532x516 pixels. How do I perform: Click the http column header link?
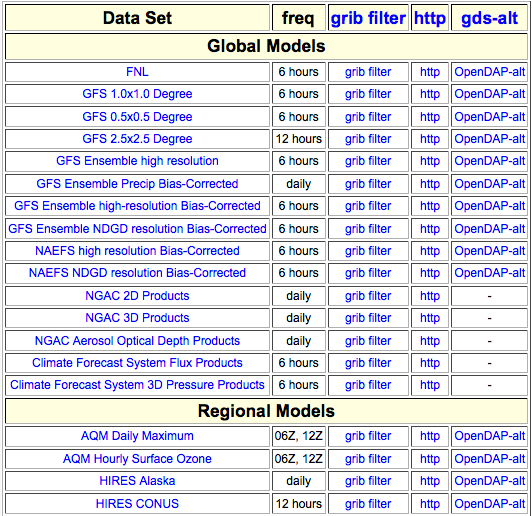430,18
